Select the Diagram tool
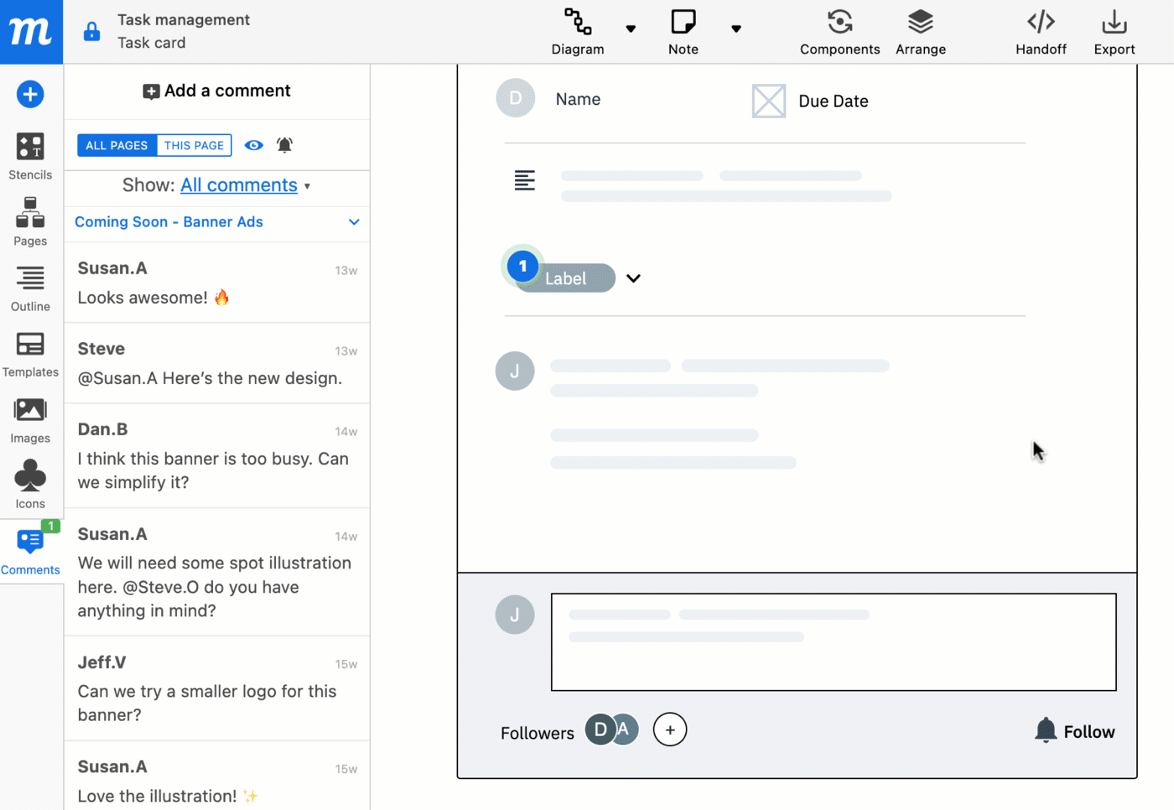Viewport: 1174px width, 810px height. [x=578, y=32]
